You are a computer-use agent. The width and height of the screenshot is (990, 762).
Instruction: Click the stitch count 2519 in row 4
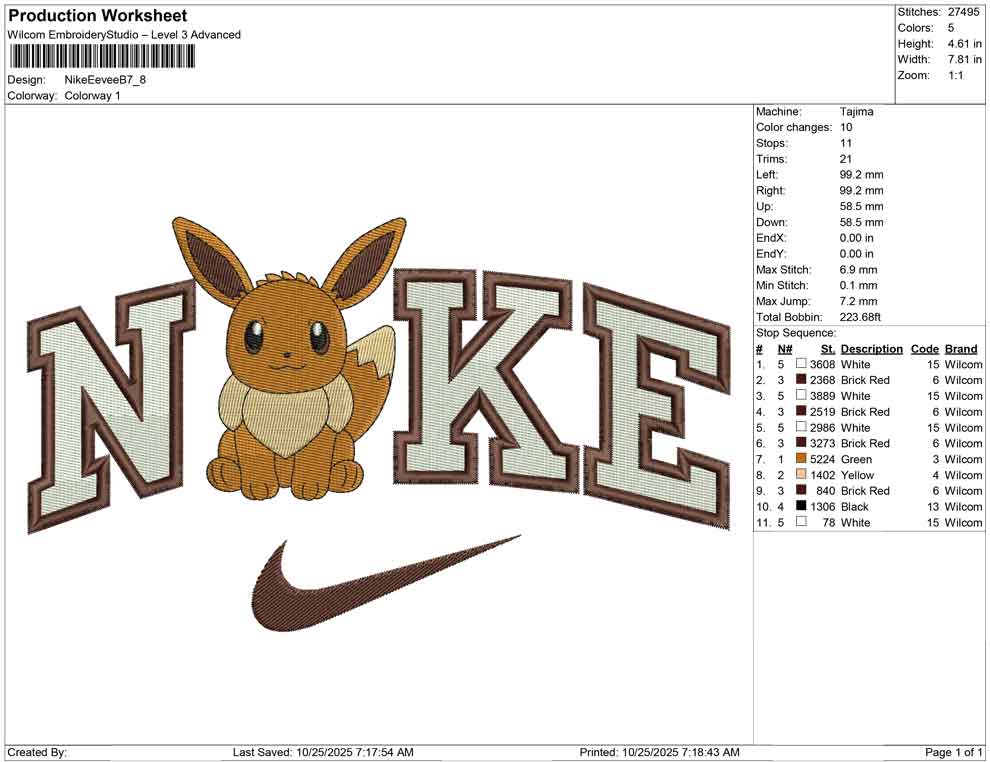(822, 411)
